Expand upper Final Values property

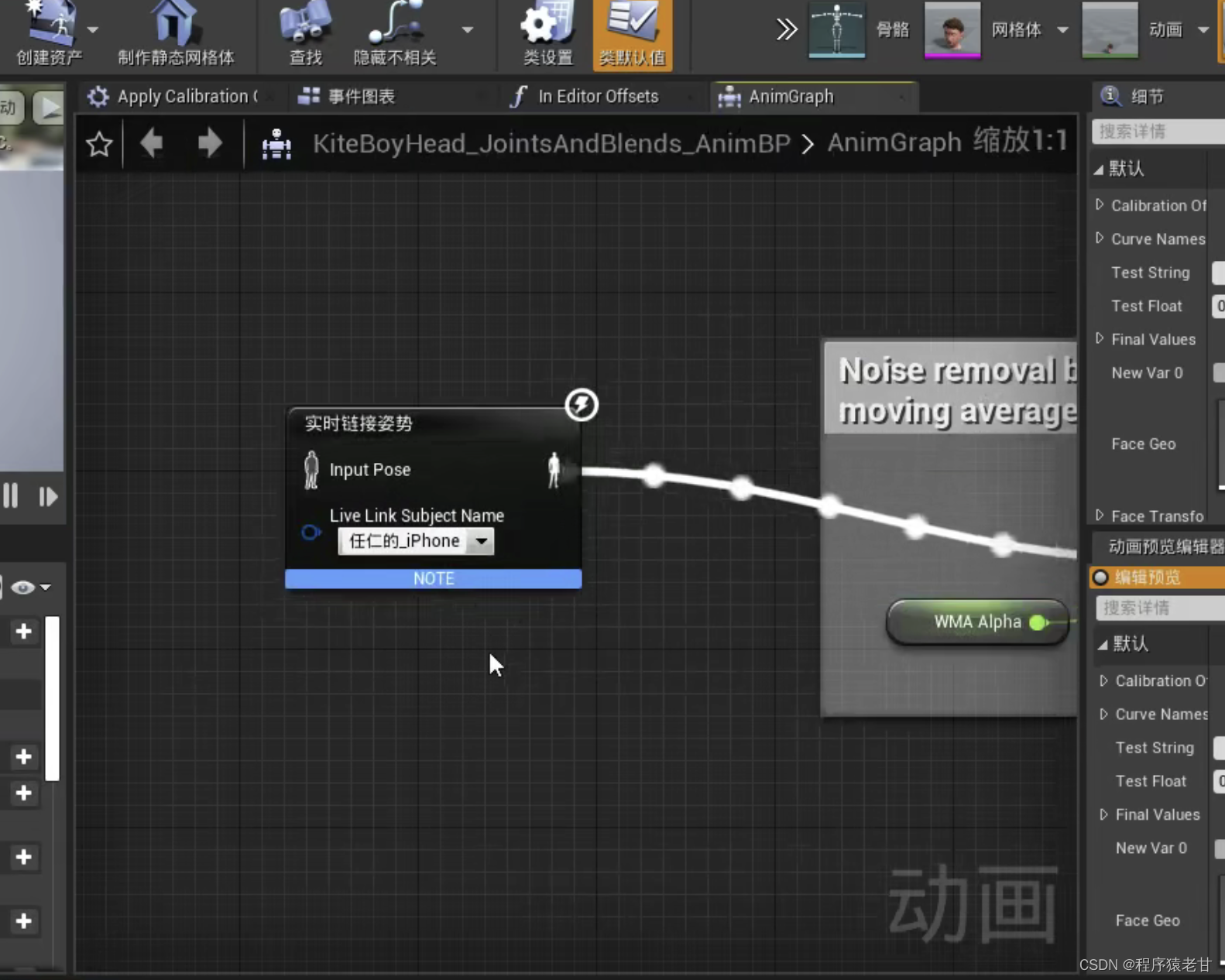coord(1100,339)
